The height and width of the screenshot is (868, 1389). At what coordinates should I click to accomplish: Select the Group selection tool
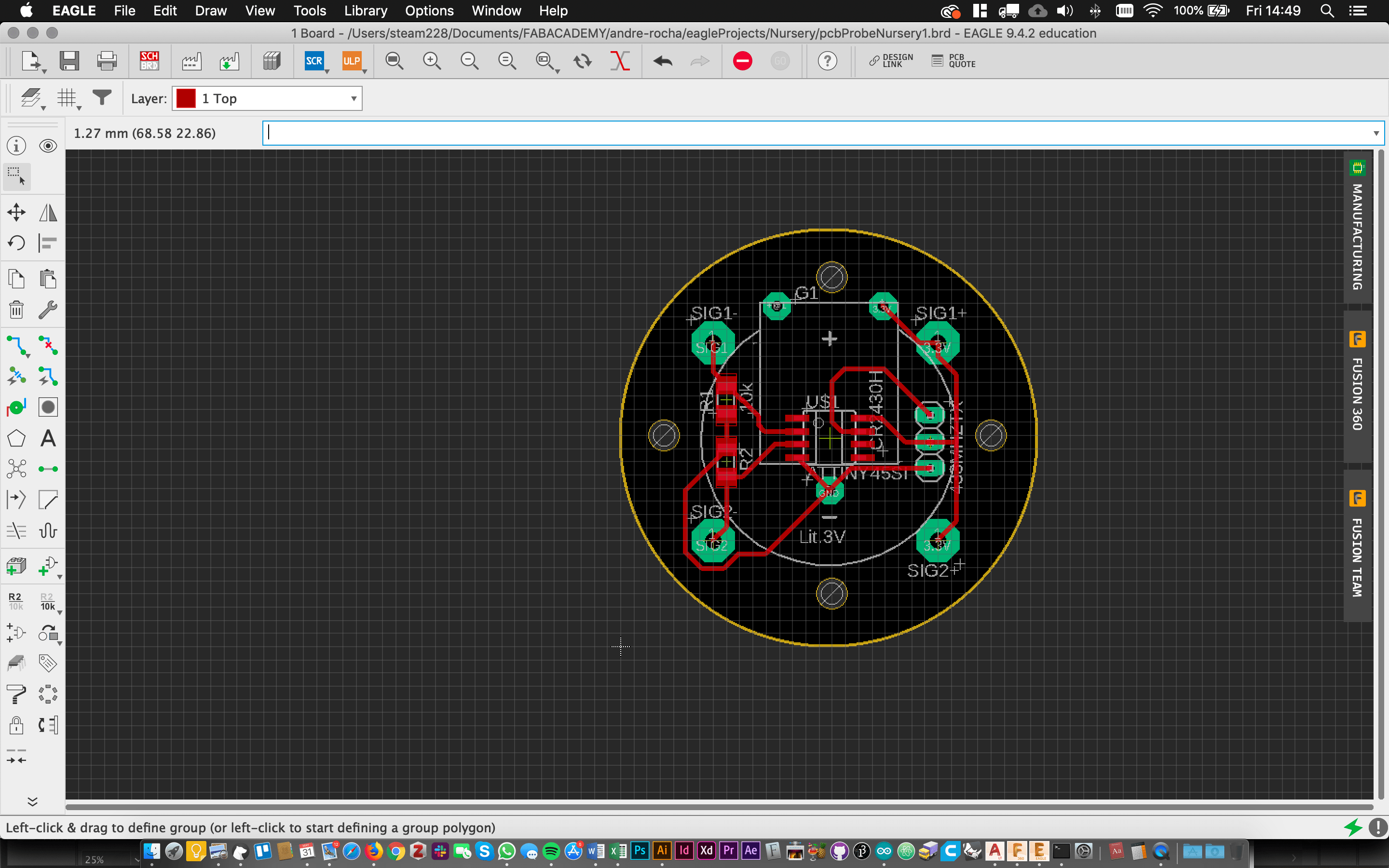[16, 176]
